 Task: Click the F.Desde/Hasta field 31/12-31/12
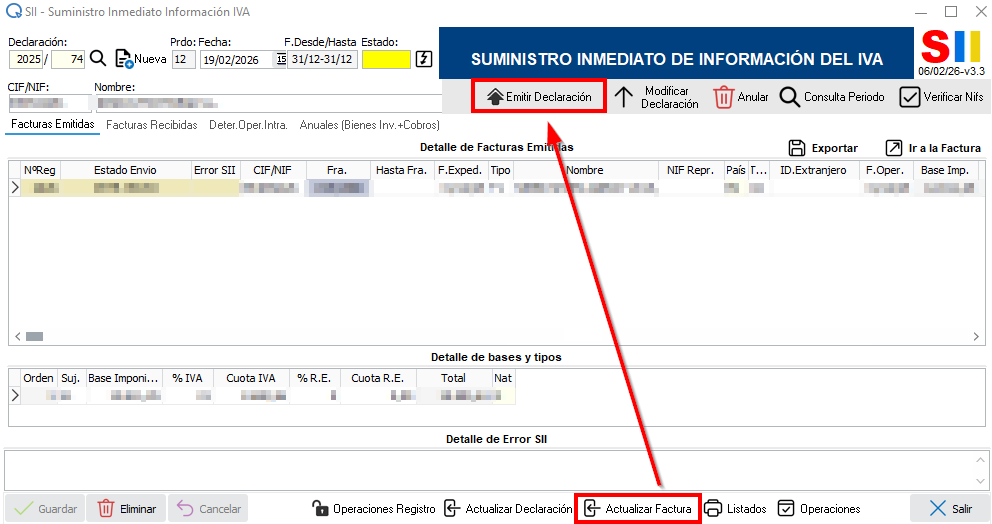(322, 59)
